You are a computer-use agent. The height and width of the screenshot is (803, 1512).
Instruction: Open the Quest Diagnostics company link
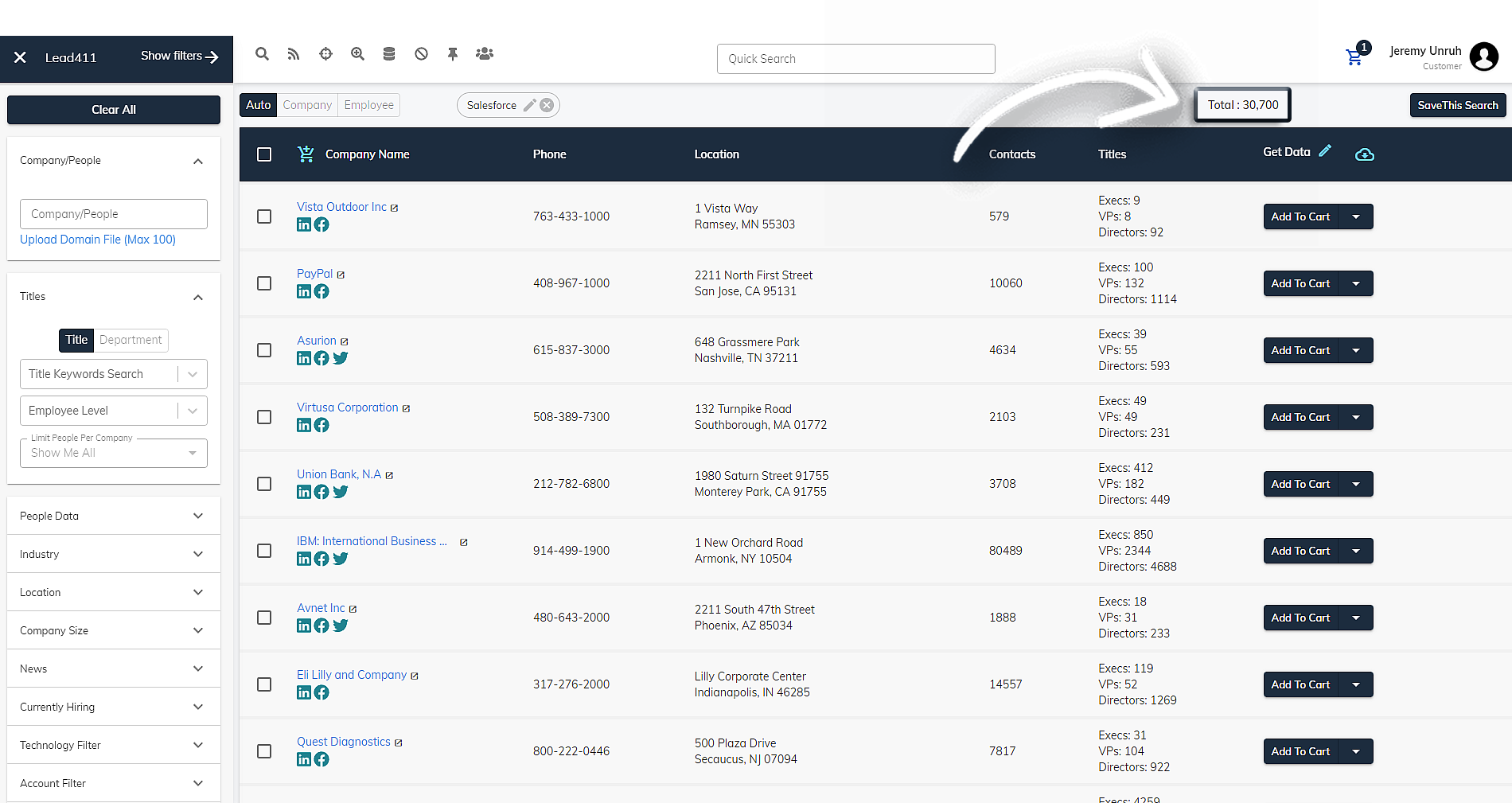[344, 742]
